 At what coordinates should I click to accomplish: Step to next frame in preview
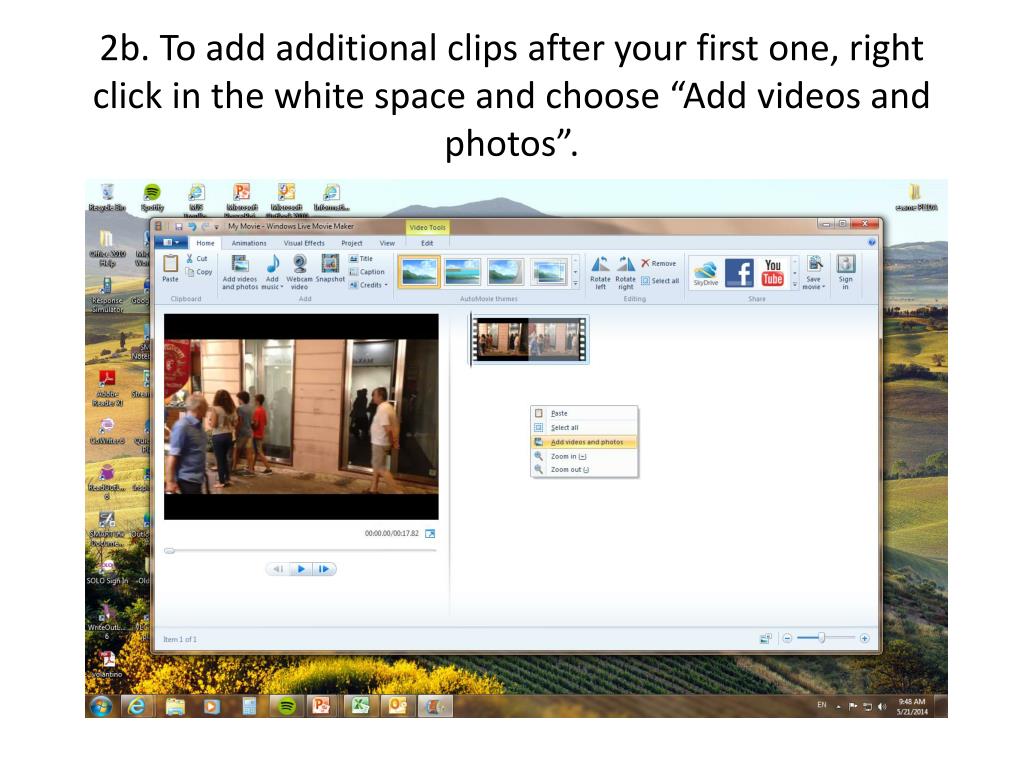324,569
